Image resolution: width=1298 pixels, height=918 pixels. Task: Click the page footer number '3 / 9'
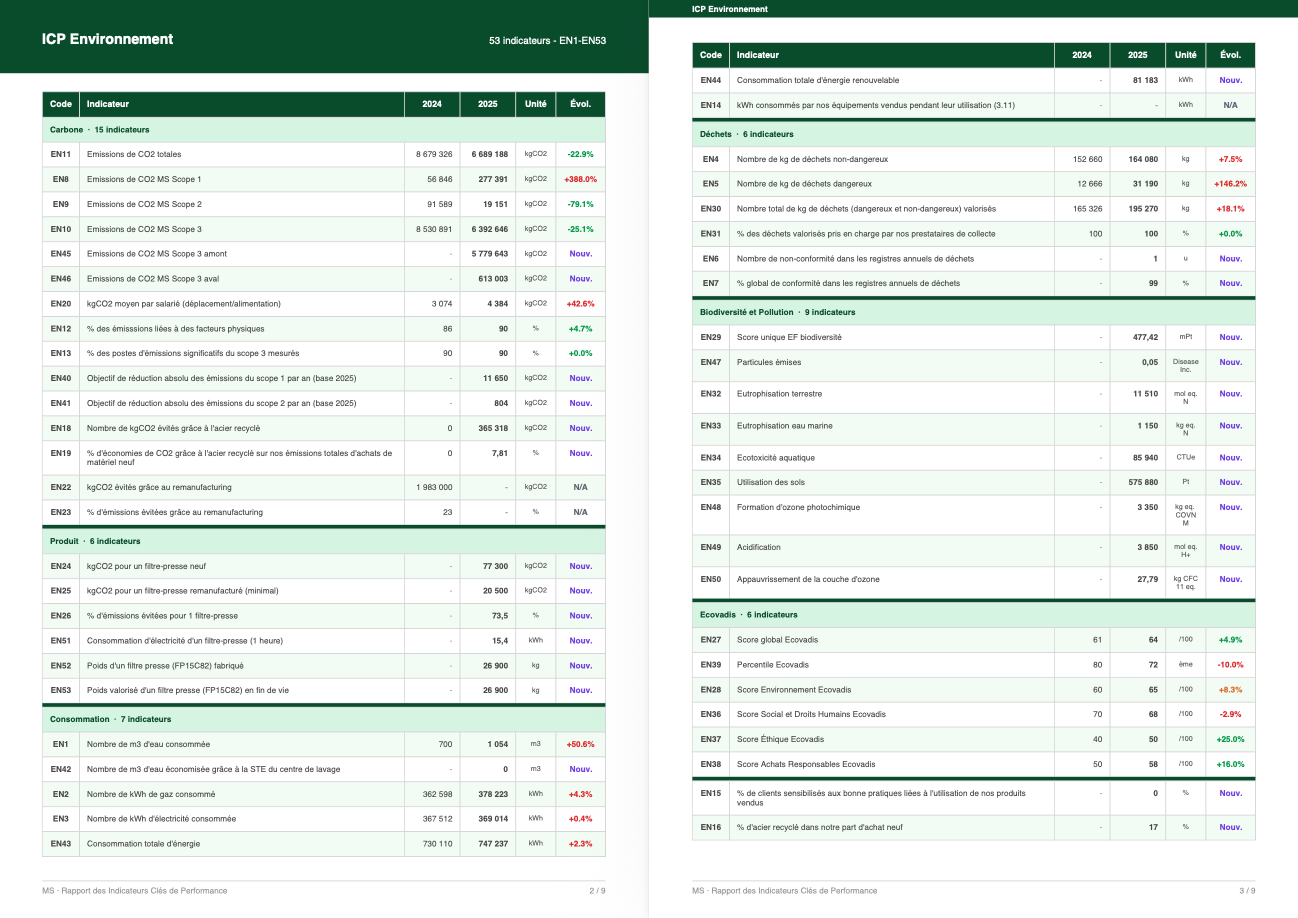[1247, 891]
